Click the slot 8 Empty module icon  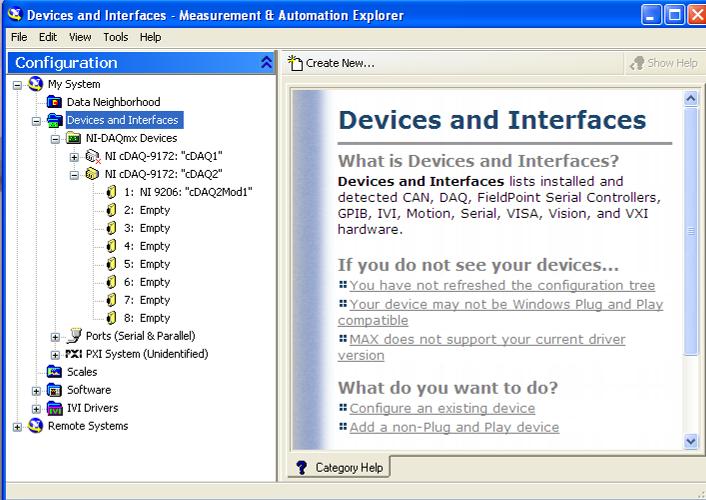(111, 318)
